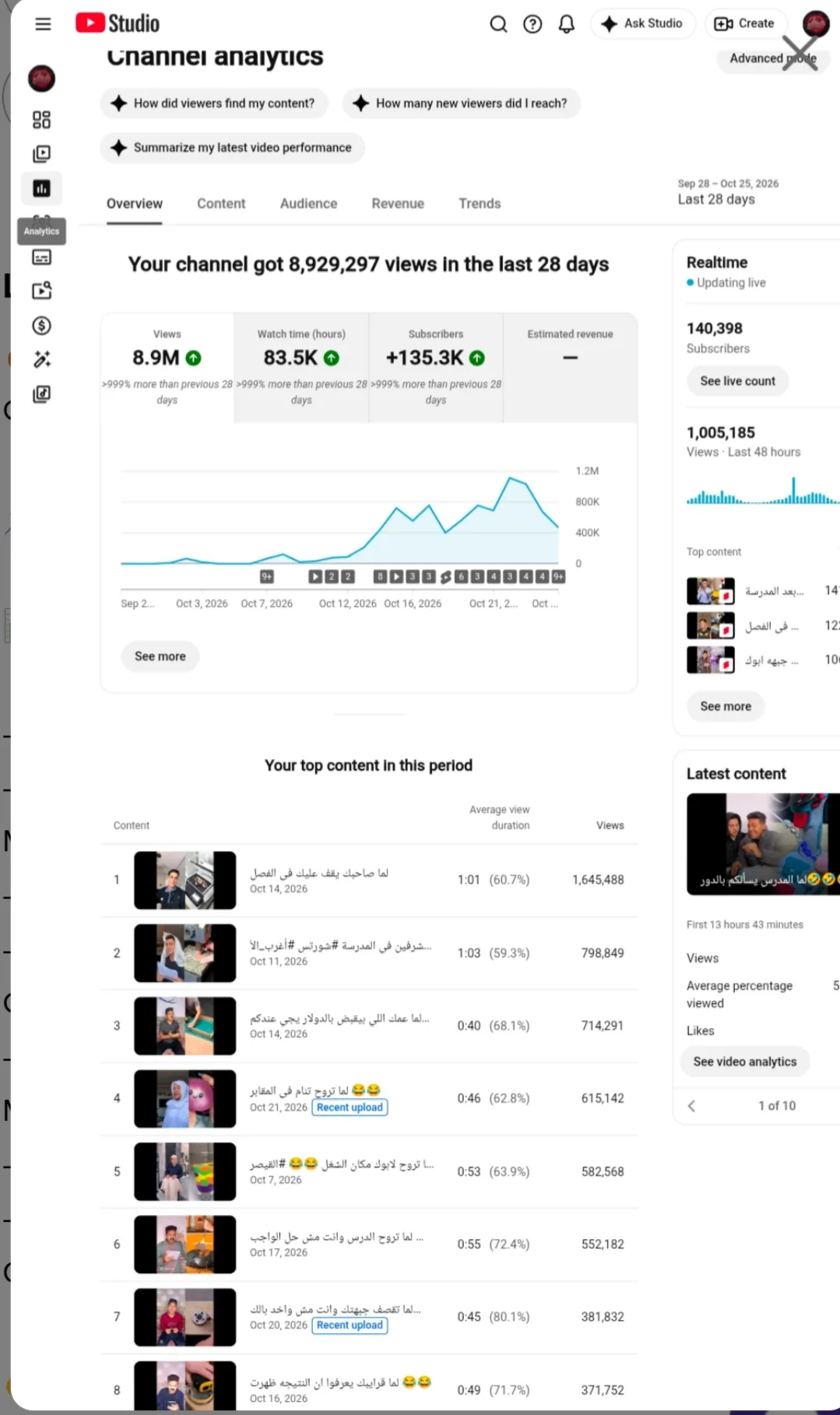Close the overlay with the X button
Screen dimensions: 840x1415
pyautogui.click(x=800, y=53)
